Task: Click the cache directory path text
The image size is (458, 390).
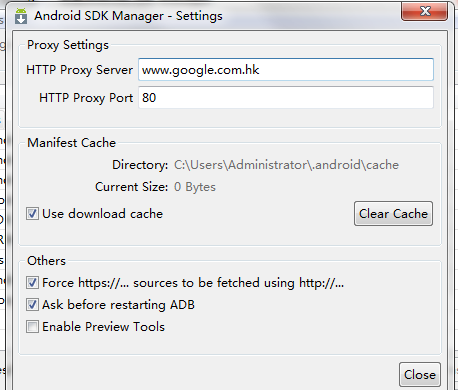Action: (286, 165)
